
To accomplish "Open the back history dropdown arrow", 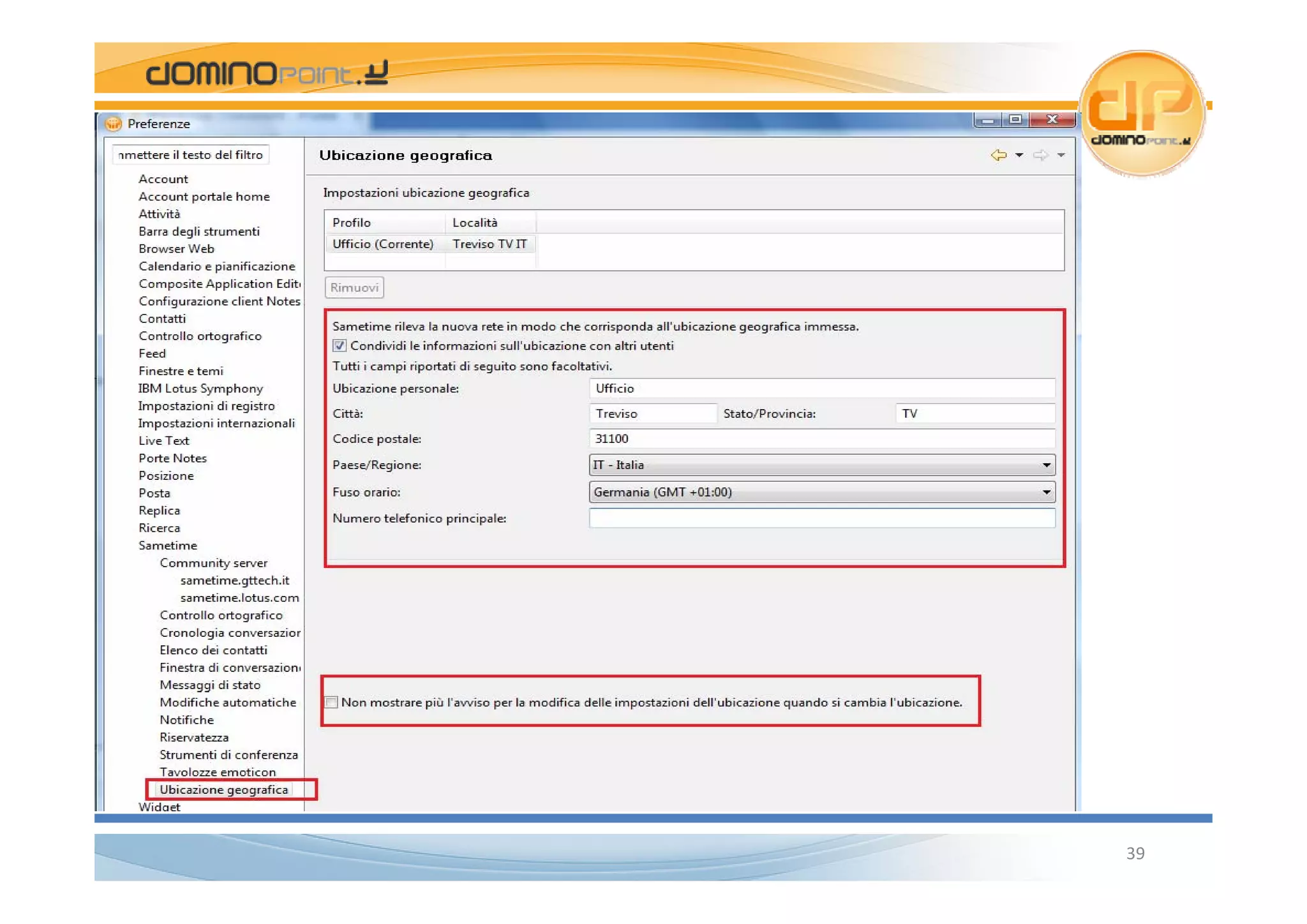I will click(x=1019, y=155).
